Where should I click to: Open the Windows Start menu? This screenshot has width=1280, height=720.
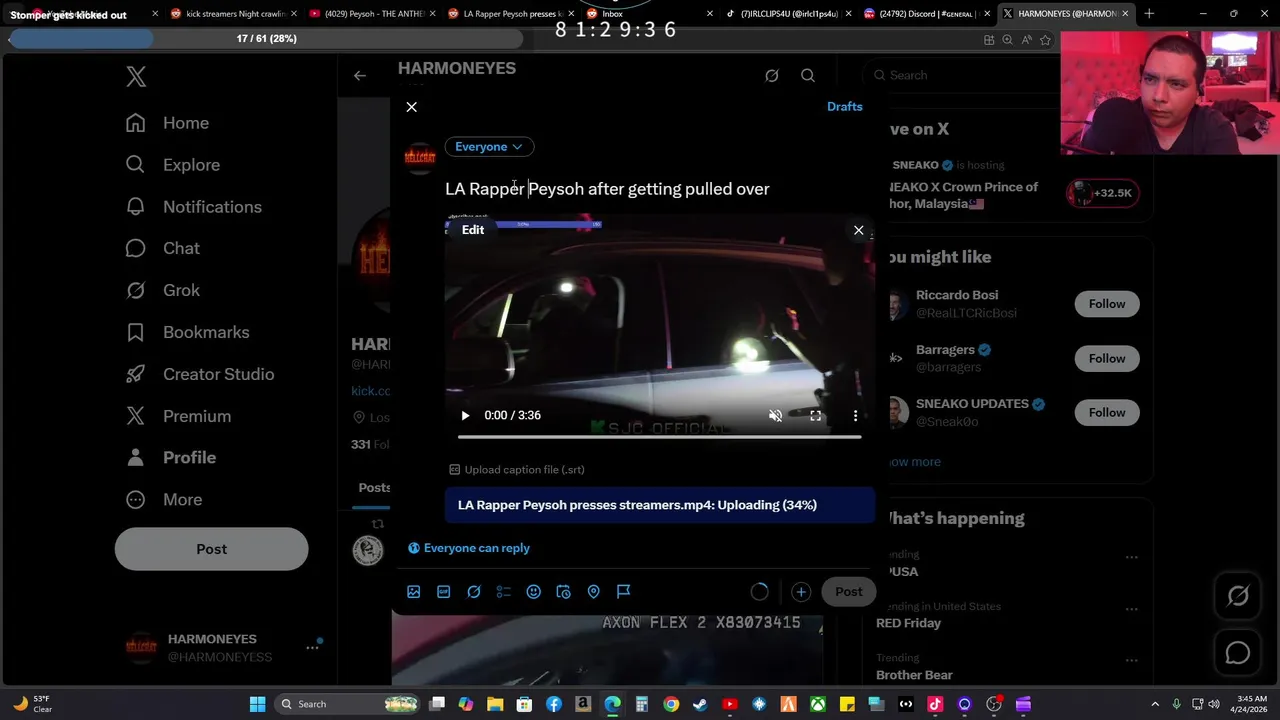257,704
